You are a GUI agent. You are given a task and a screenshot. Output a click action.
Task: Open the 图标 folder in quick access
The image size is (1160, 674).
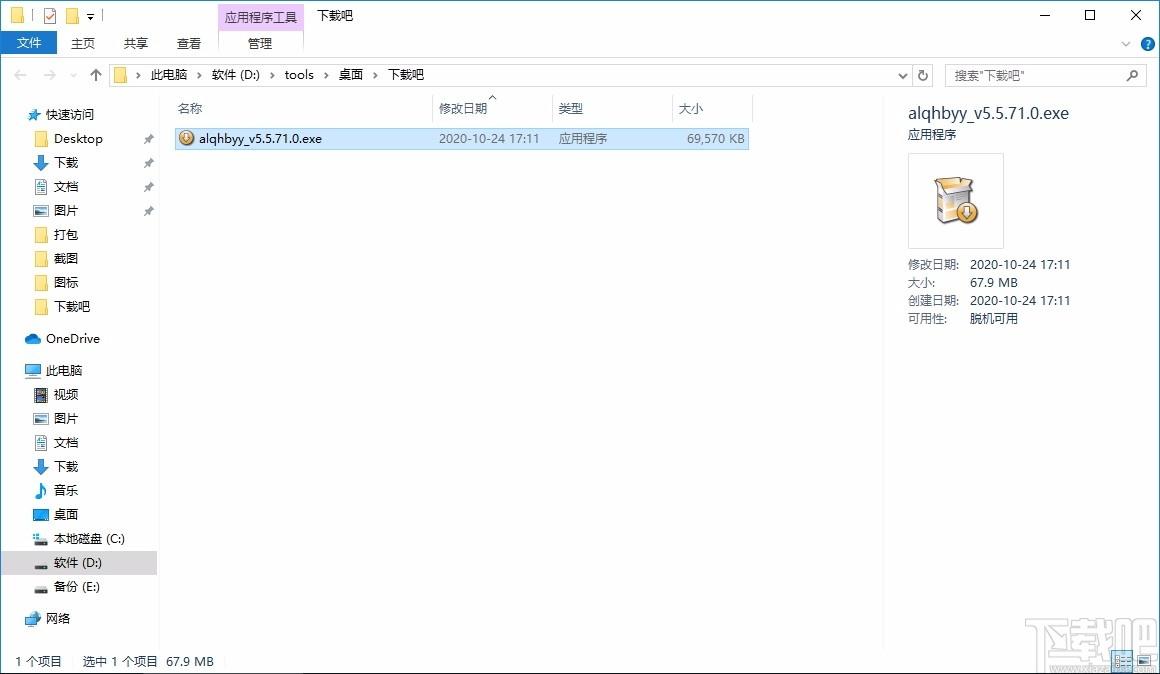click(x=66, y=282)
